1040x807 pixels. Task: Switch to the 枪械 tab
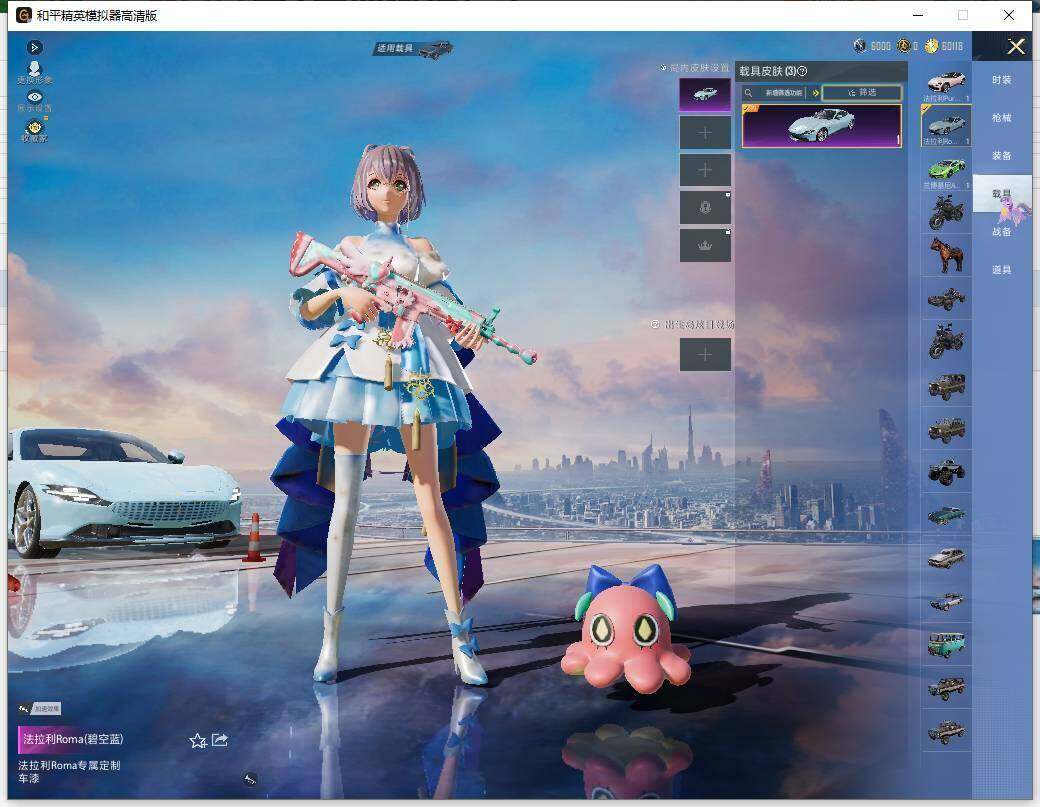pyautogui.click(x=1002, y=118)
